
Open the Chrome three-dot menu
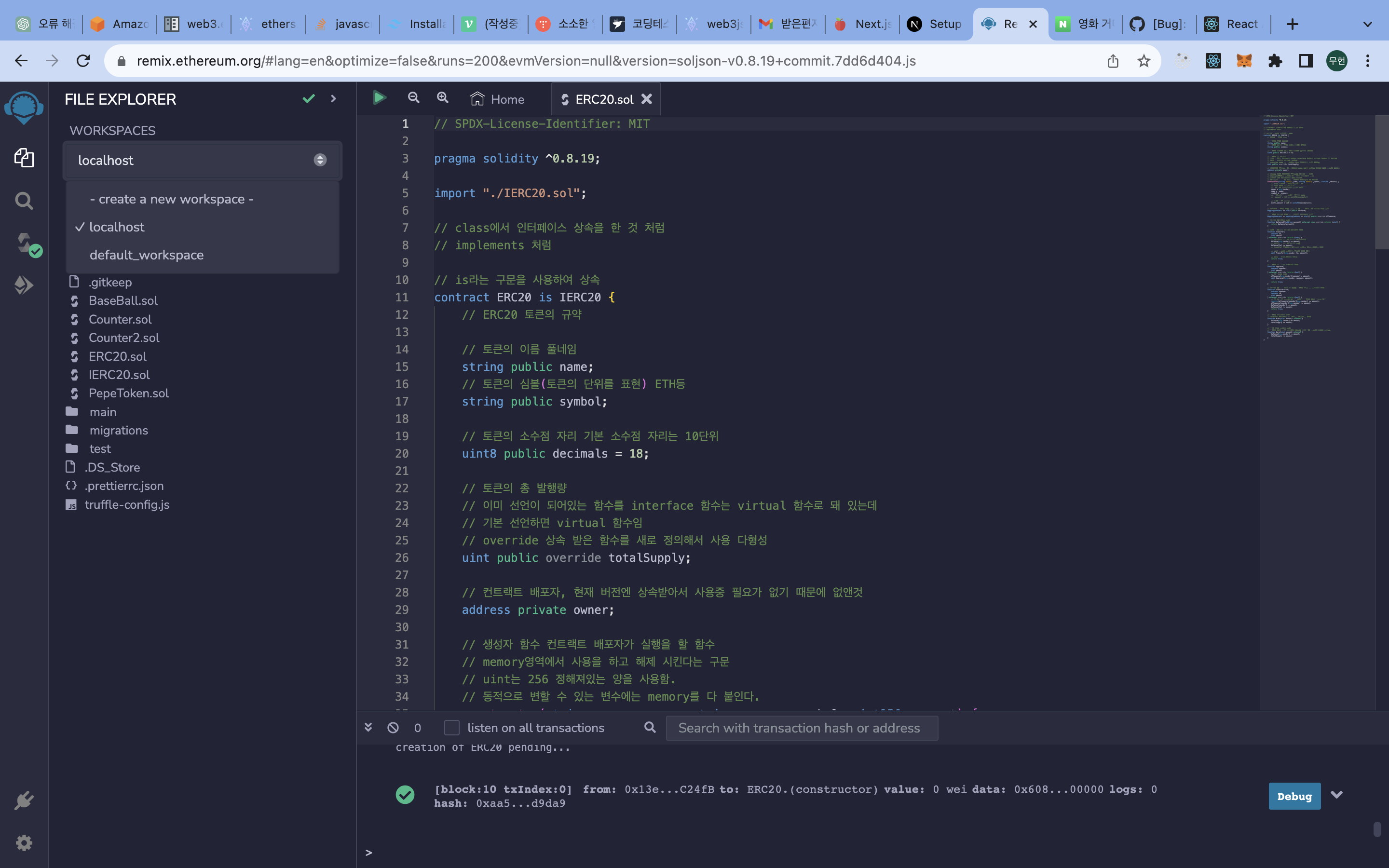click(x=1368, y=61)
